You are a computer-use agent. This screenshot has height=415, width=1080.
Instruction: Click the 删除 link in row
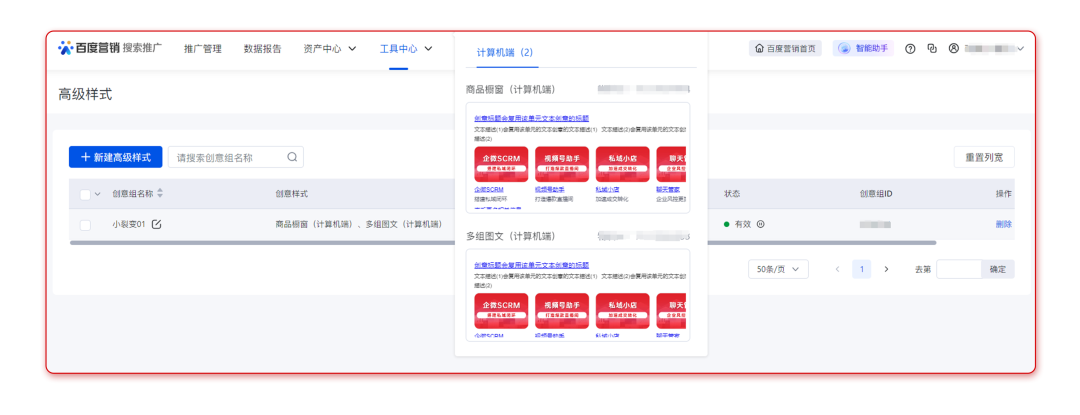pyautogui.click(x=1003, y=224)
